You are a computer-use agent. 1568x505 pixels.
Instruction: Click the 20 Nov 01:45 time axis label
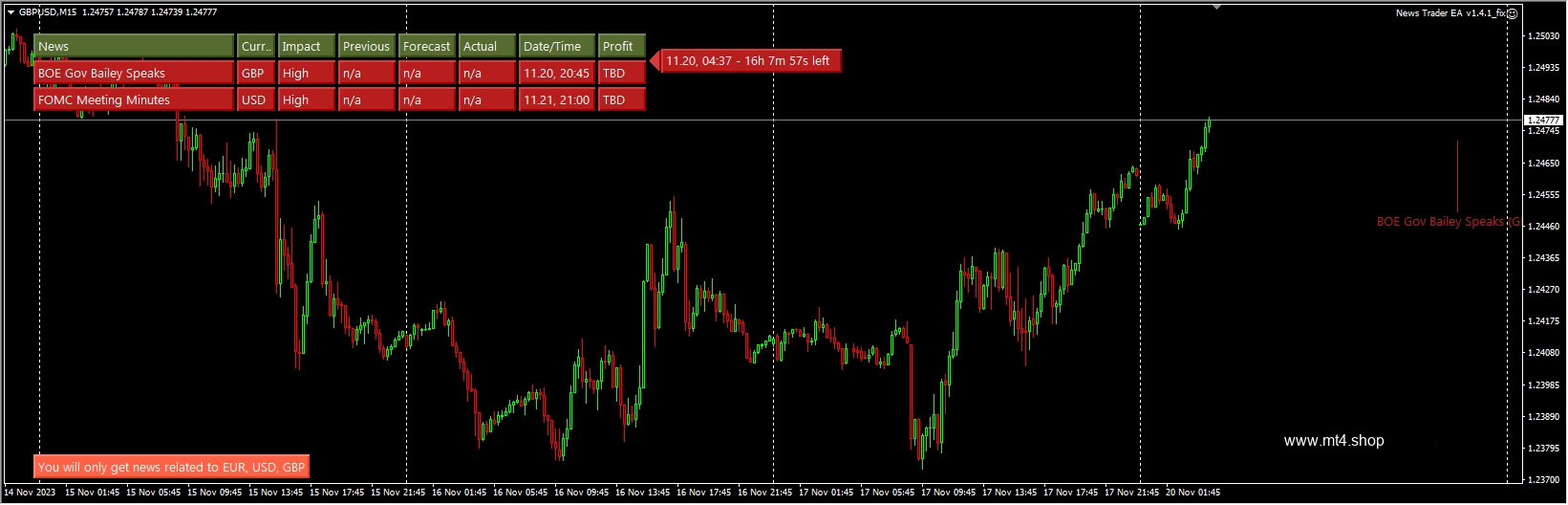coord(1193,493)
